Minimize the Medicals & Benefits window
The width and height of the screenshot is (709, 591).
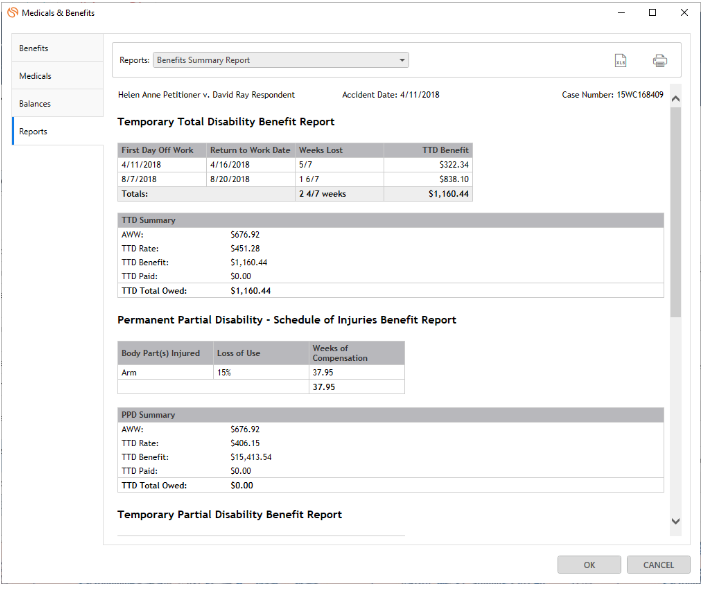coord(621,13)
